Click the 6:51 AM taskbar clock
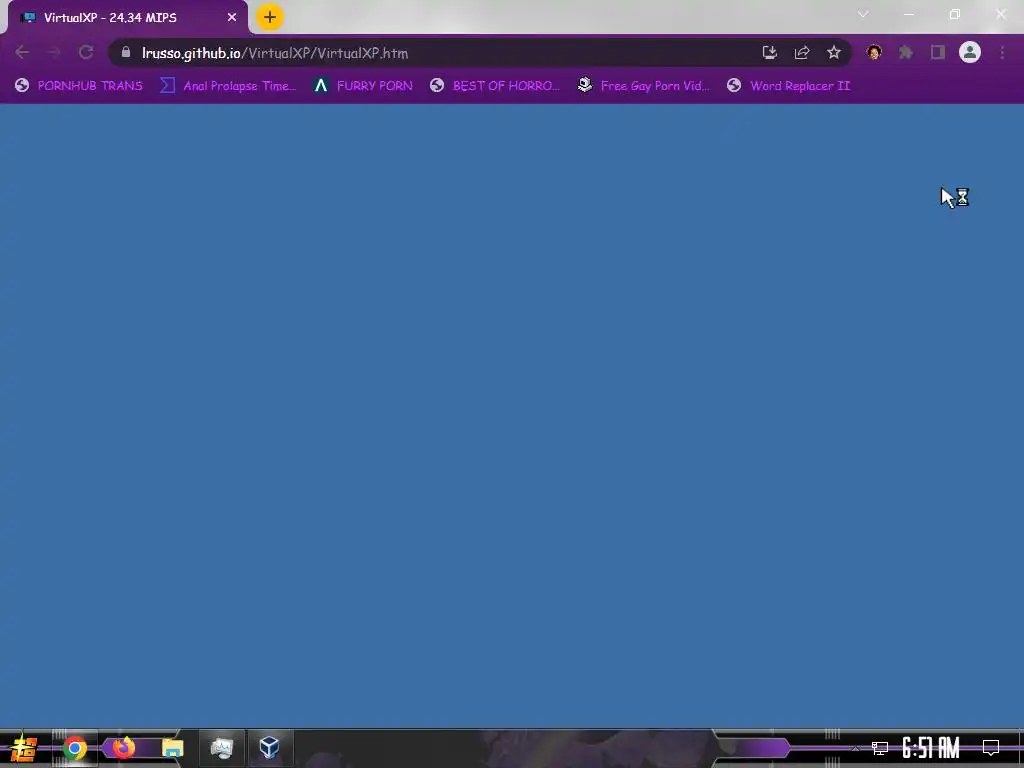 click(931, 748)
